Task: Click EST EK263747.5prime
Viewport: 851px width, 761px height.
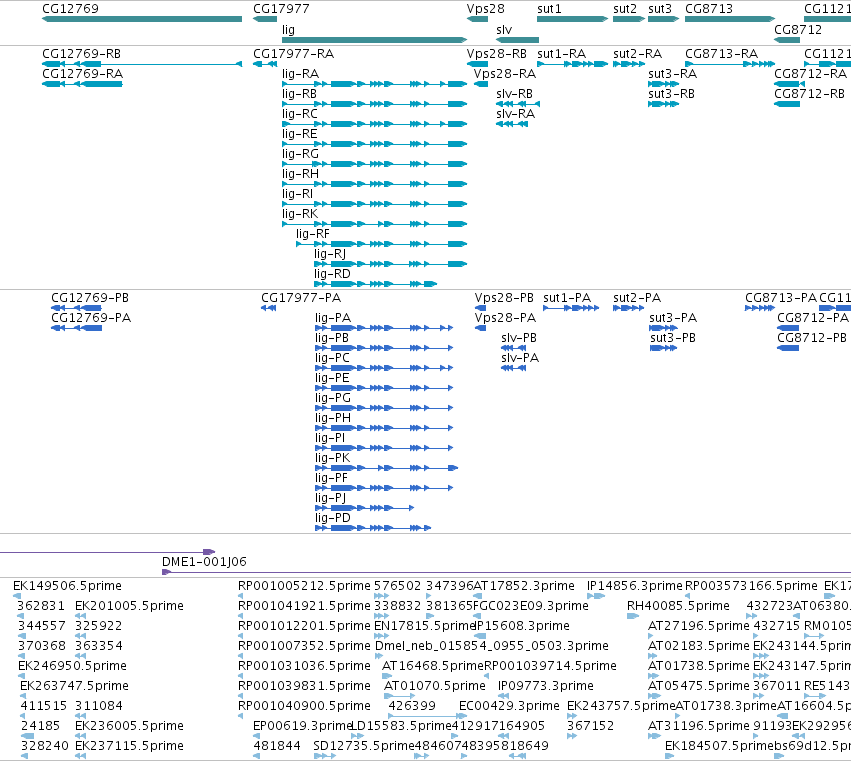Action: coord(74,686)
